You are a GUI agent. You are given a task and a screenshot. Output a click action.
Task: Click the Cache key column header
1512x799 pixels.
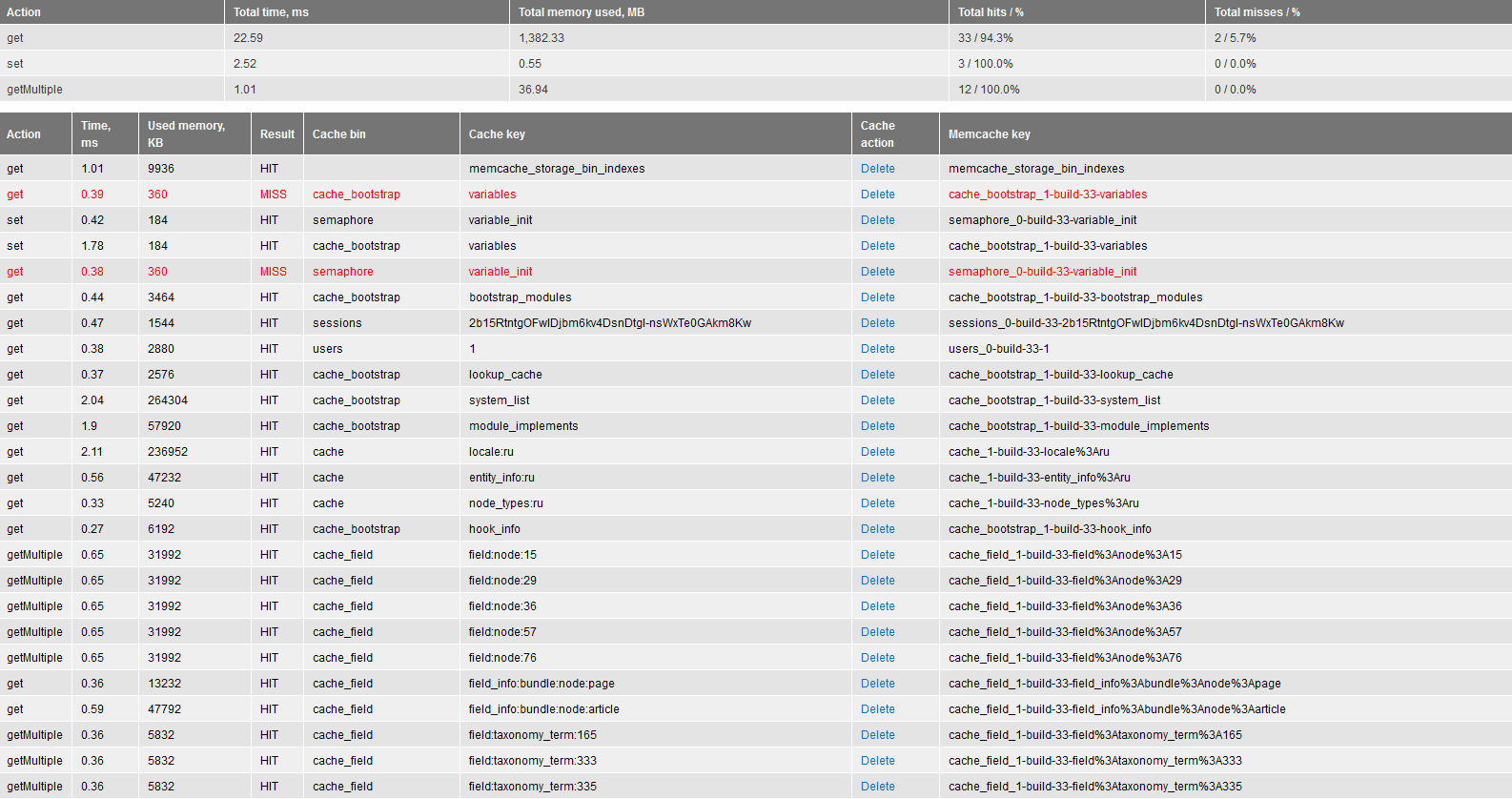[497, 134]
